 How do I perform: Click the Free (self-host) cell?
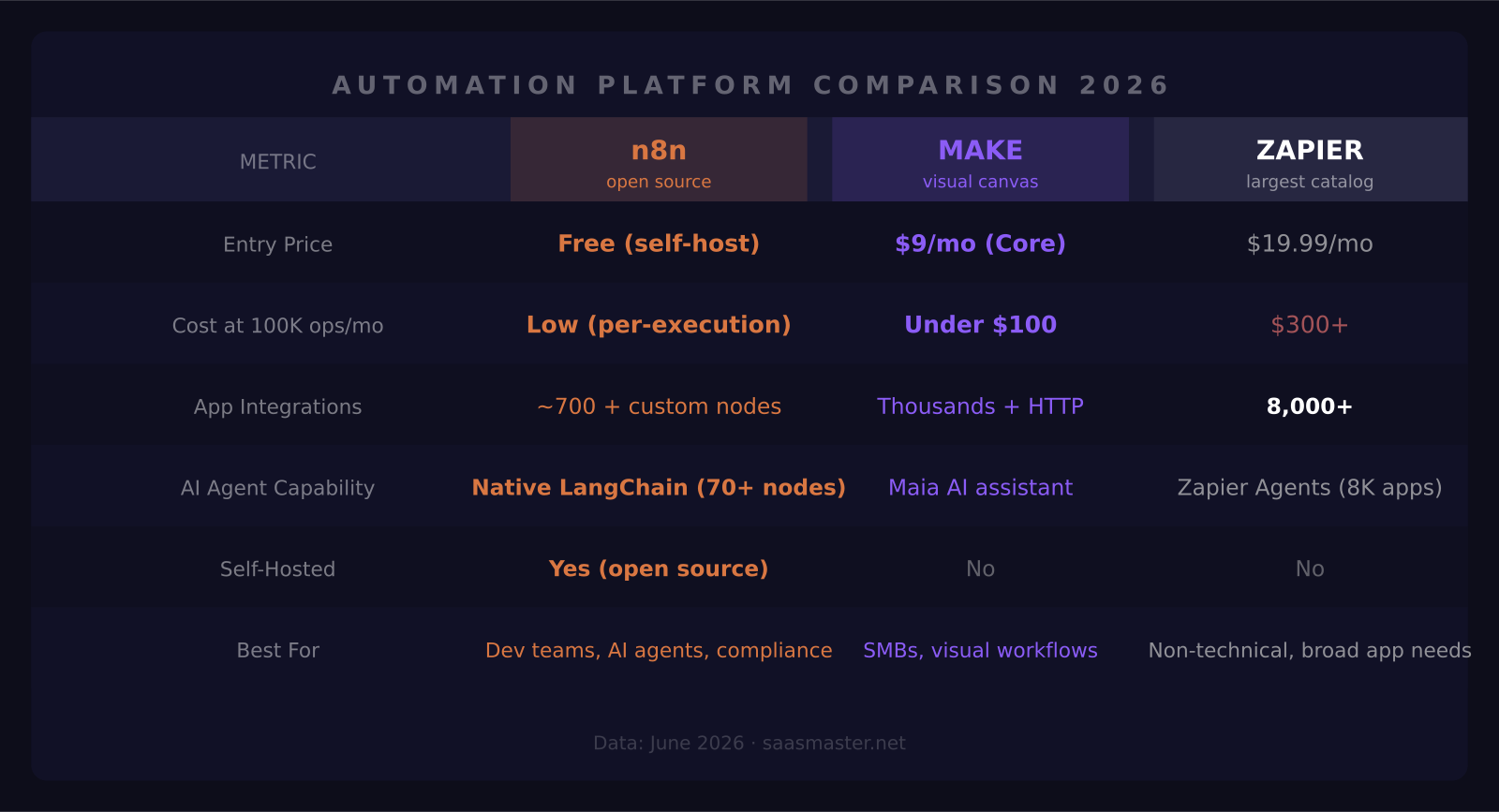click(659, 244)
